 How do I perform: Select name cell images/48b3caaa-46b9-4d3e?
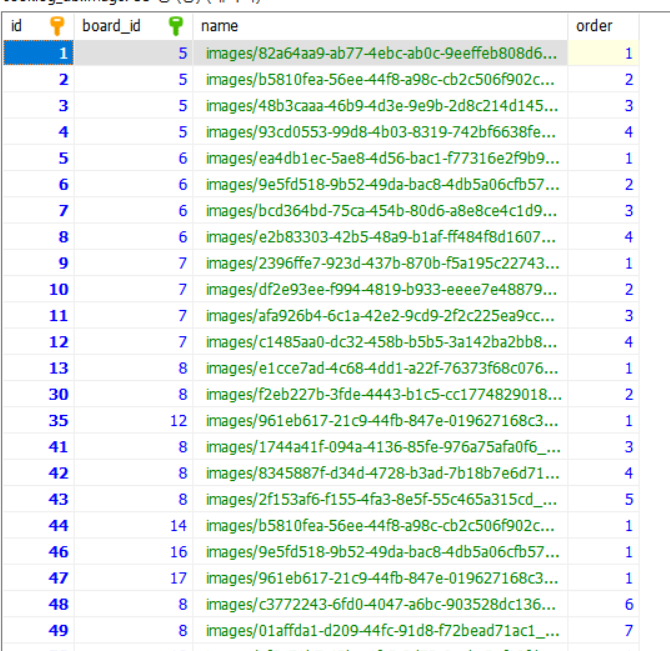pos(380,106)
